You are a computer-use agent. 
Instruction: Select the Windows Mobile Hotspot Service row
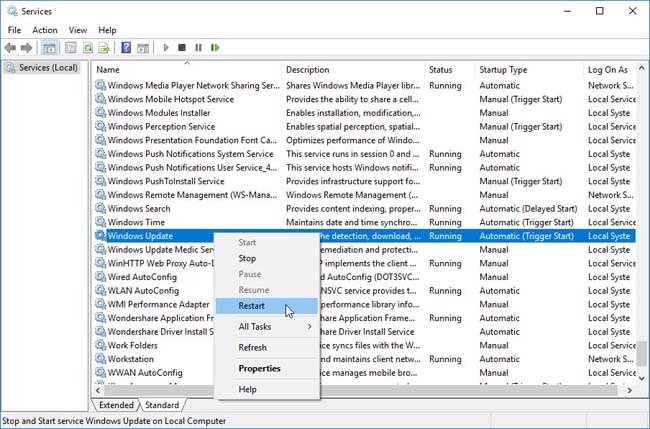(x=365, y=99)
